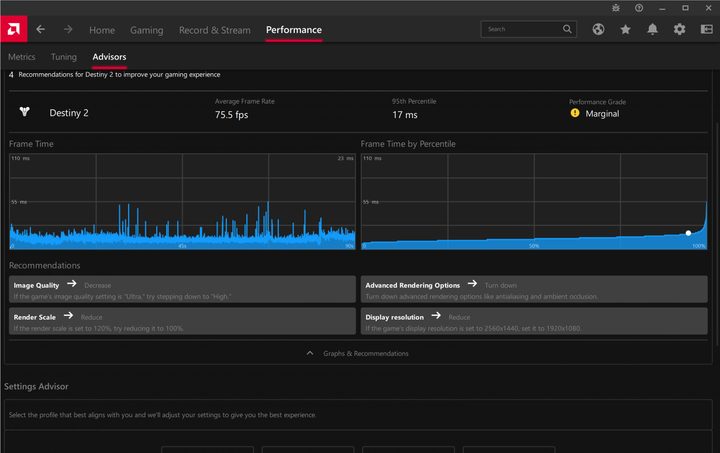720x453 pixels.
Task: Click the vertical scrollbar on right
Action: click(717, 234)
